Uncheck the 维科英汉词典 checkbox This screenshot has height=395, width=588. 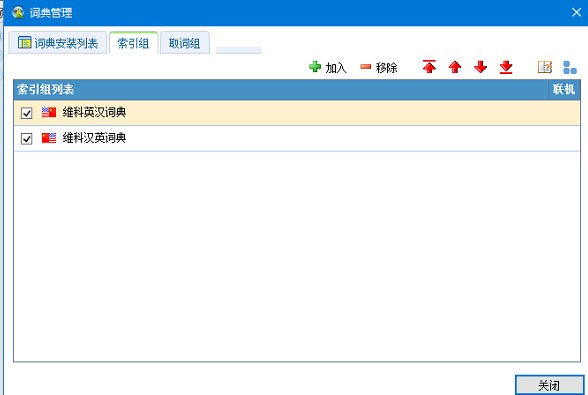point(27,113)
